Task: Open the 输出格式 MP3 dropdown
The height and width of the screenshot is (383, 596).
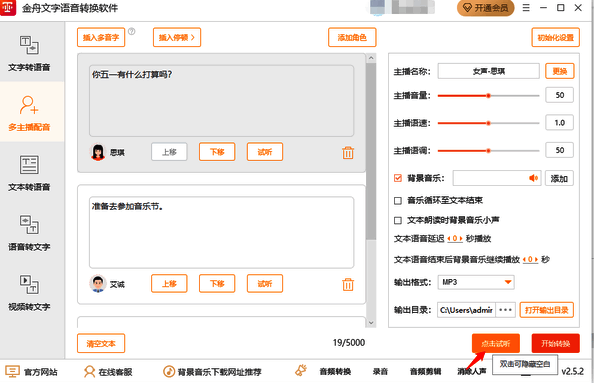Action: [476, 282]
